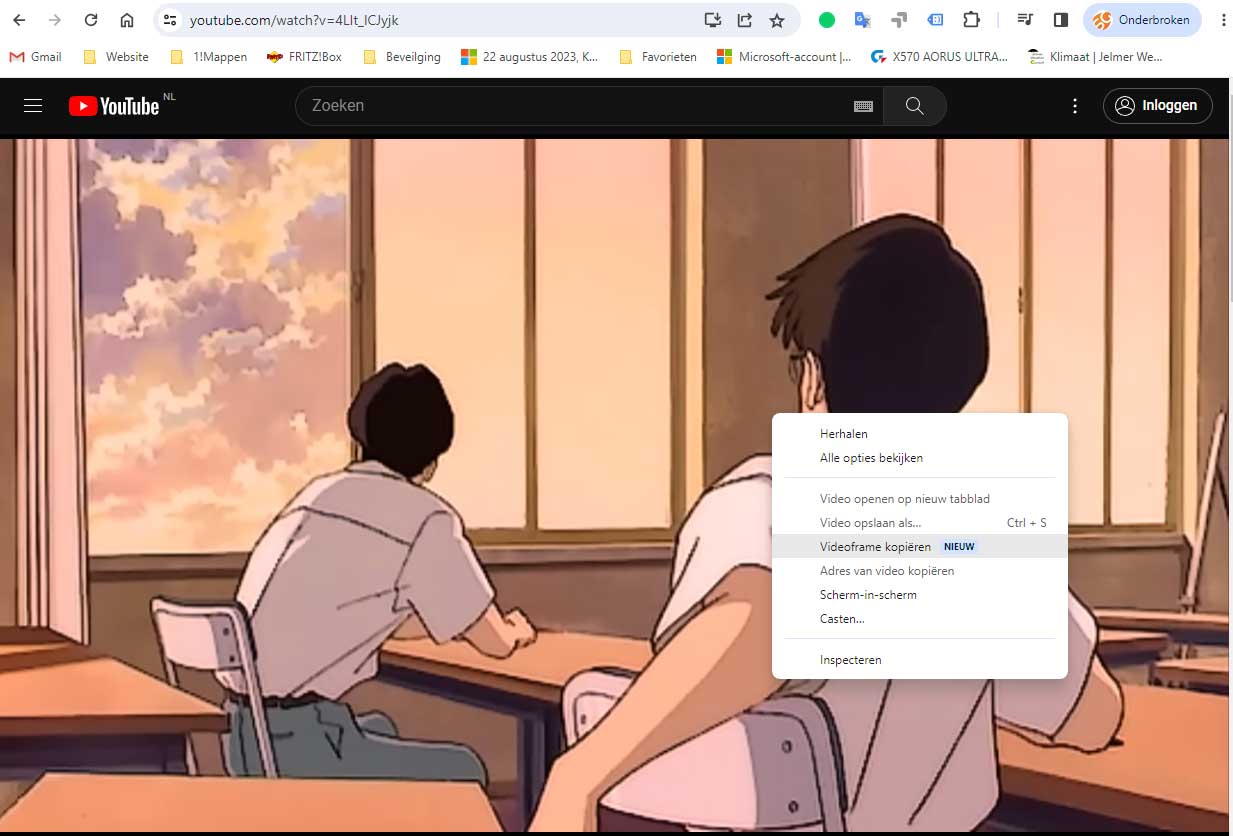
Task: Select Video opslaan als… menu entry
Action: click(x=920, y=523)
